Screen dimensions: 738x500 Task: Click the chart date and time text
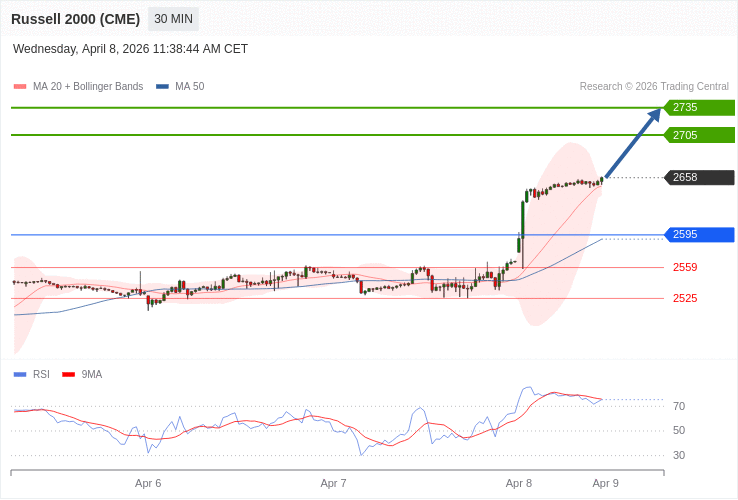pos(130,49)
